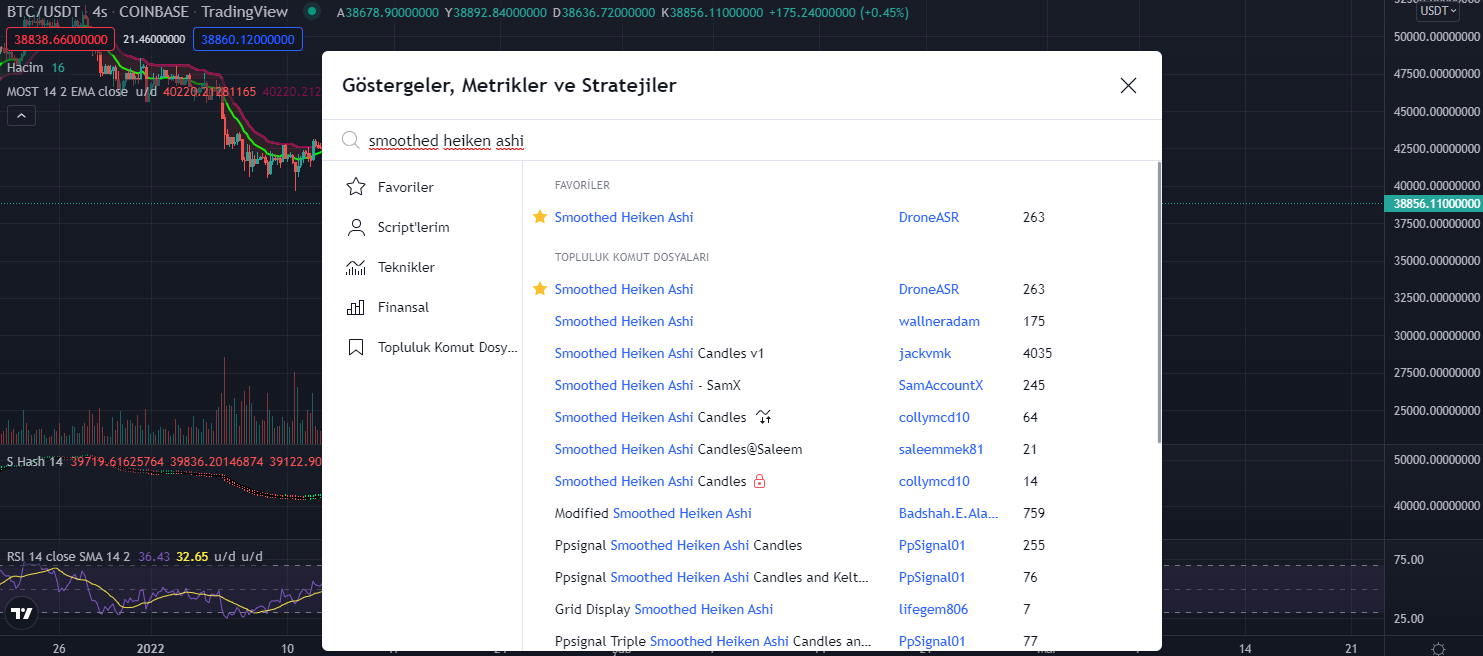Viewport: 1483px width, 656px height.
Task: Click the green market status dot
Action: click(x=313, y=12)
